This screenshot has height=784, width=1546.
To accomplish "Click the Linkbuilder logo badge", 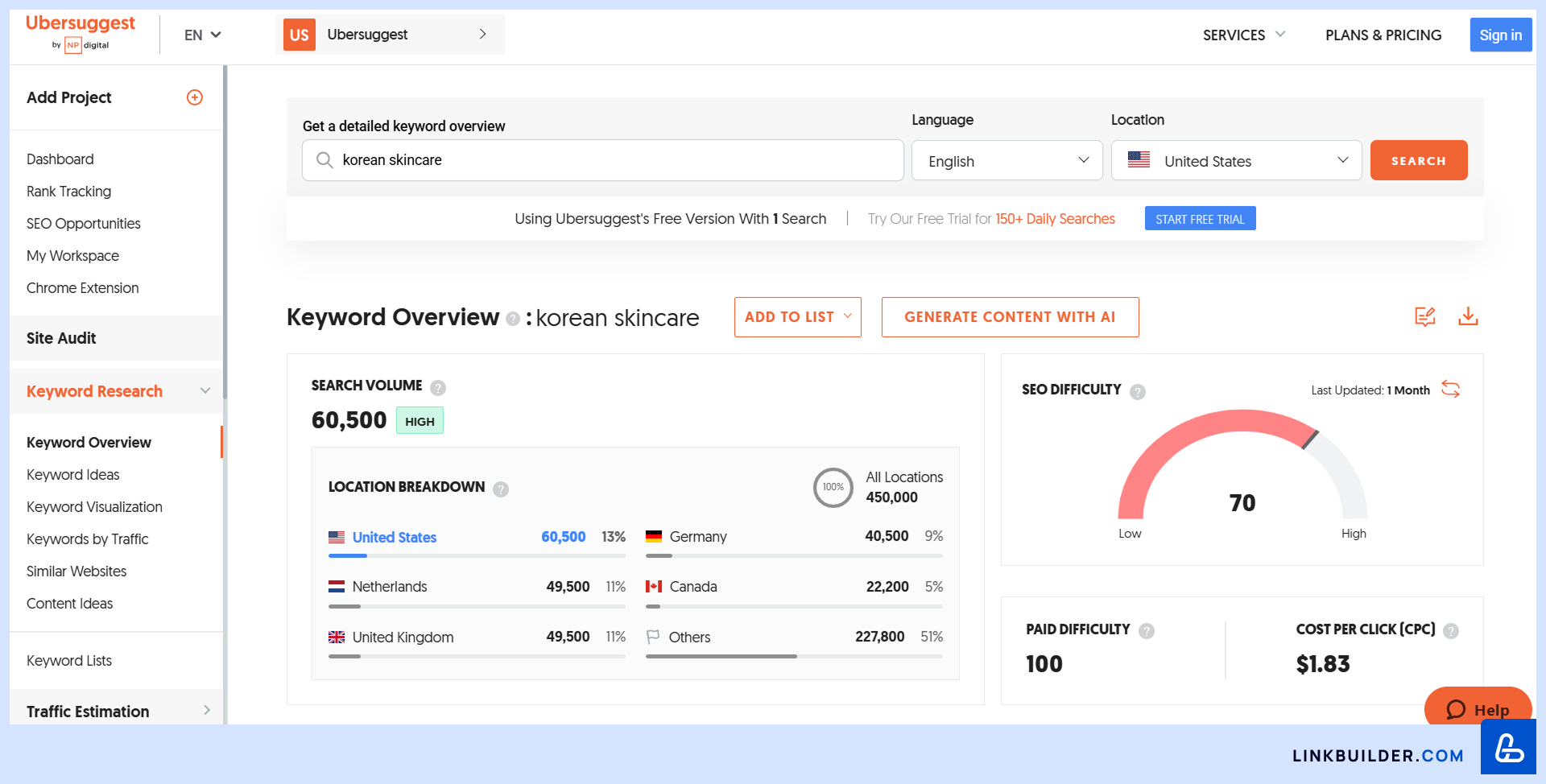I will pos(1508,747).
